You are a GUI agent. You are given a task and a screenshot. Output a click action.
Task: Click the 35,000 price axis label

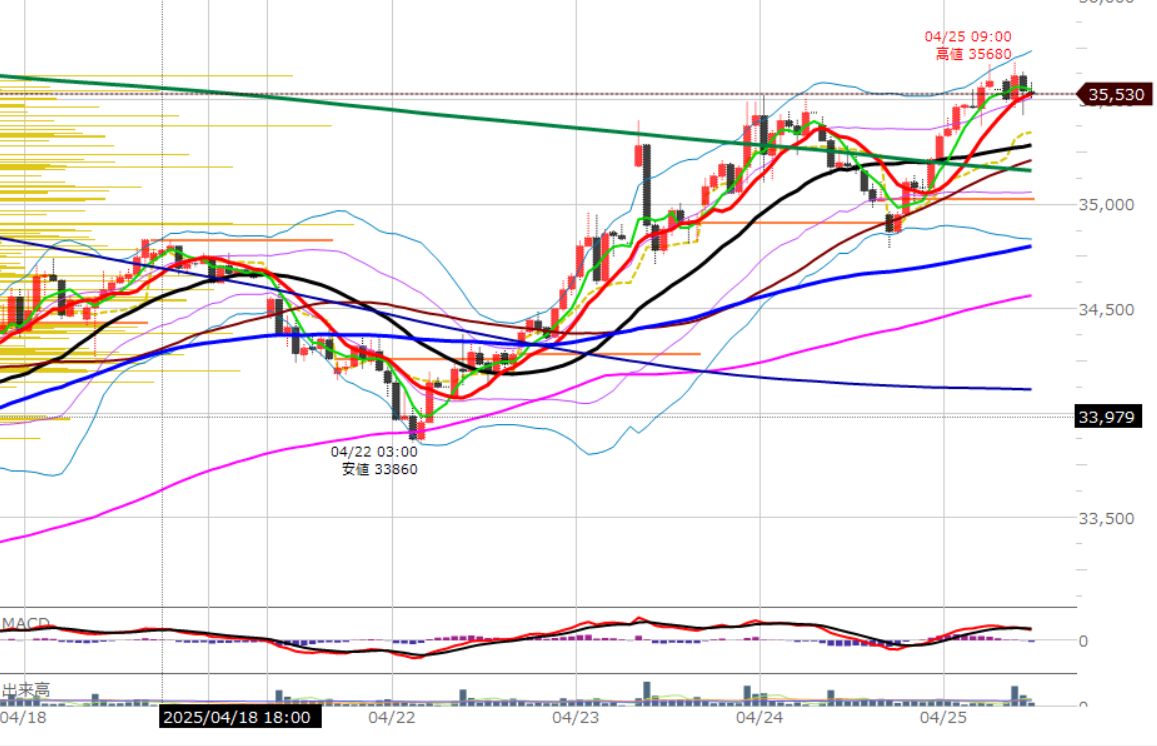coord(1106,204)
